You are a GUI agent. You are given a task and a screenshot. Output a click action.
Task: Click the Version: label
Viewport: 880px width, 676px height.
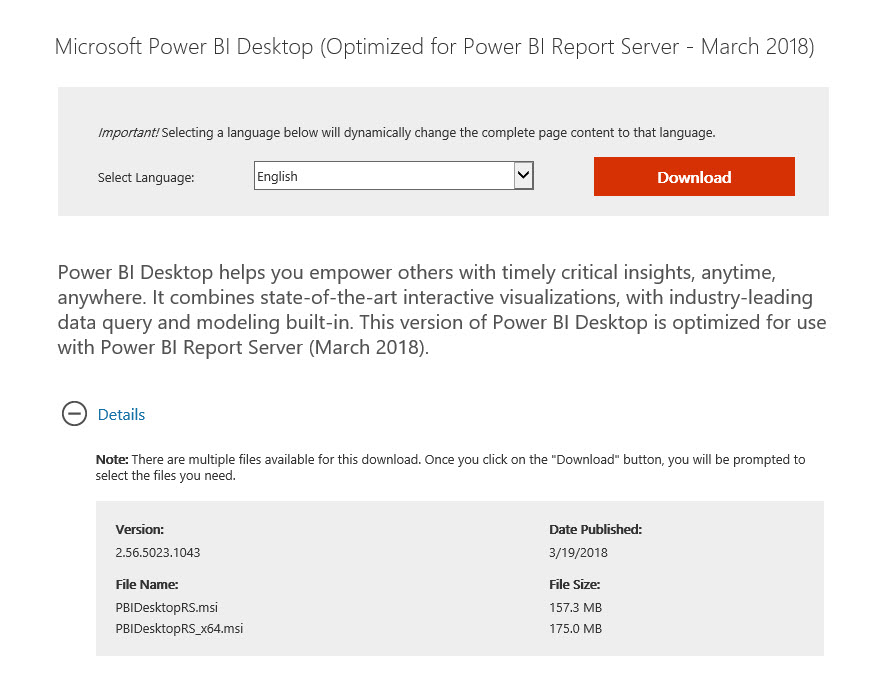(x=140, y=530)
